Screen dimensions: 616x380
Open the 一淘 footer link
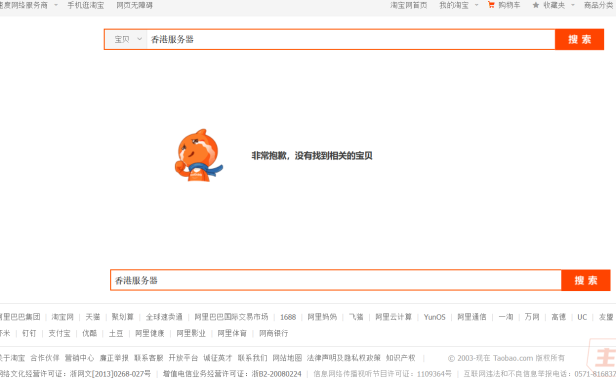(x=506, y=317)
